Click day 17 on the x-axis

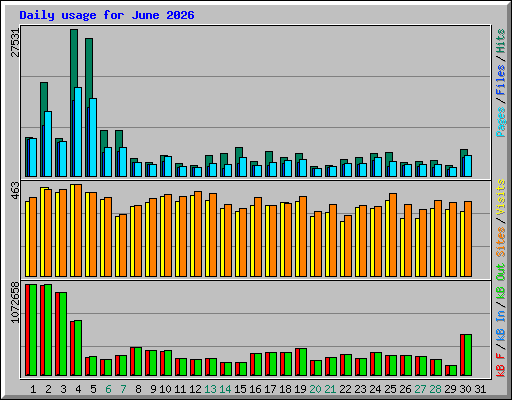(x=270, y=389)
